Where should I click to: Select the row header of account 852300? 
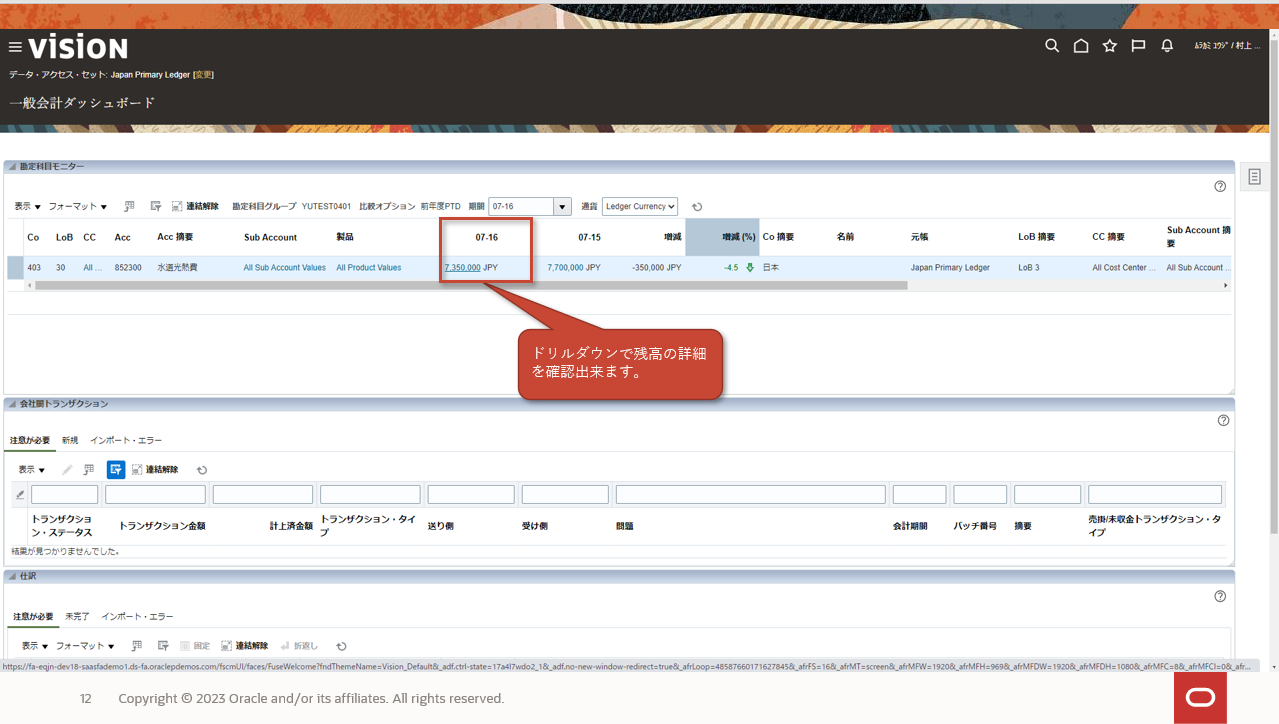[x=15, y=268]
